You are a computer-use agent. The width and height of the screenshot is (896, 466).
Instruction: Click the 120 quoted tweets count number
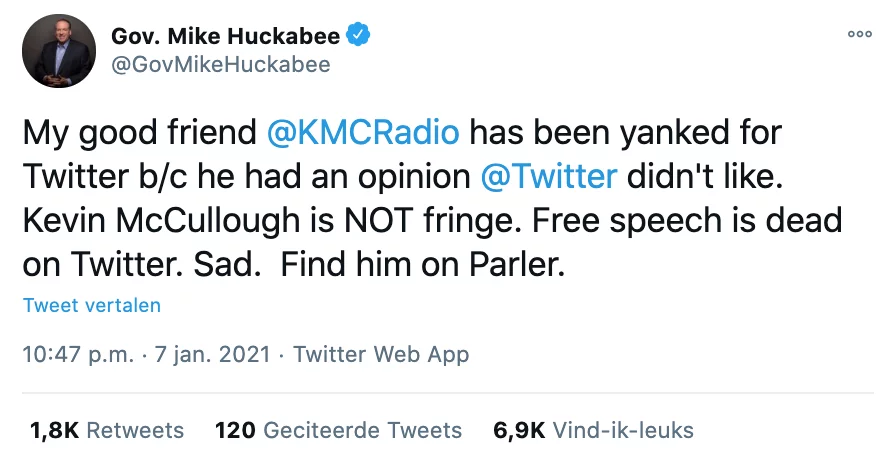pyautogui.click(x=234, y=431)
